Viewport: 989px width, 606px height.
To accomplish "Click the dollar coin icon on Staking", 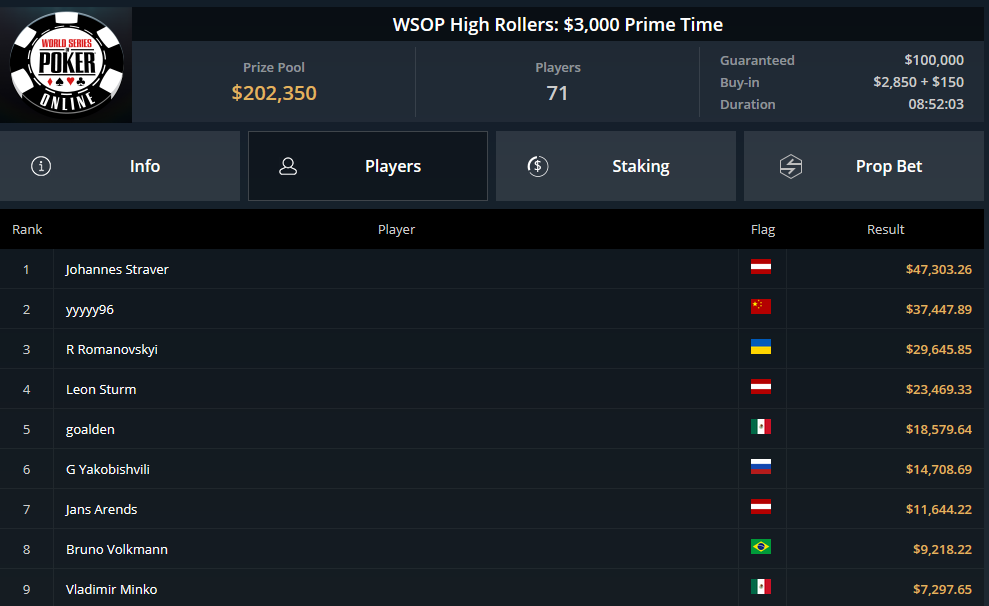I will click(x=537, y=166).
